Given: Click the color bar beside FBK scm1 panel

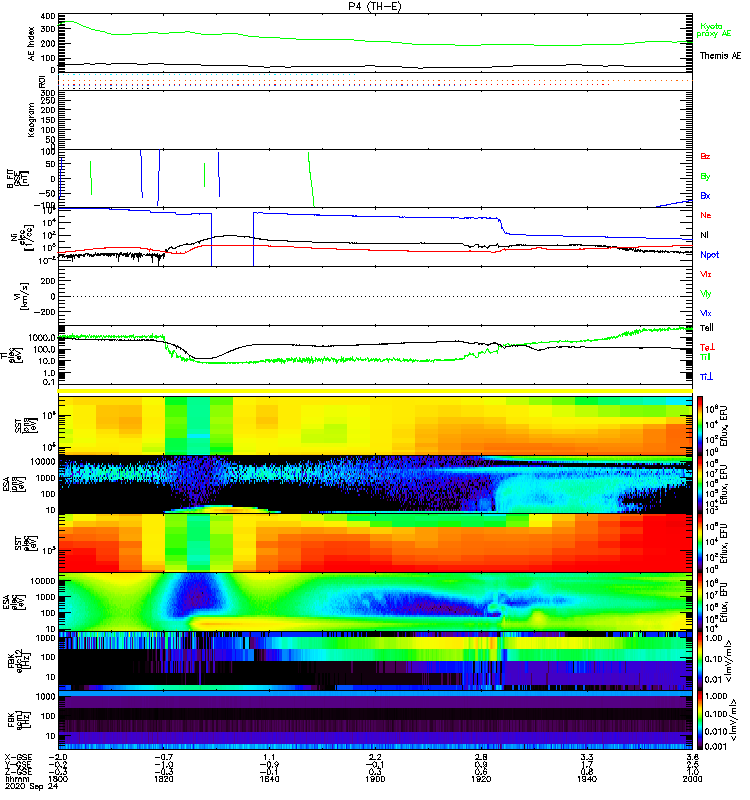Looking at the screenshot, I should coord(700,720).
